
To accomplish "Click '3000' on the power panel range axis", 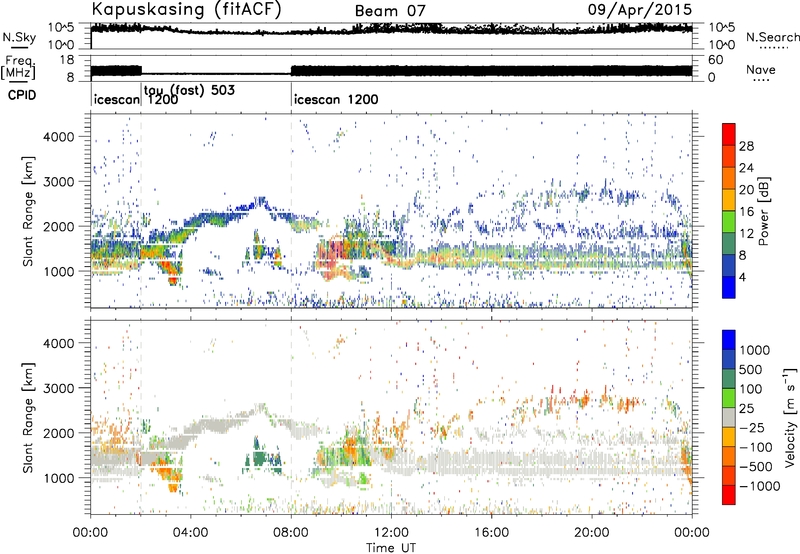I will [59, 182].
